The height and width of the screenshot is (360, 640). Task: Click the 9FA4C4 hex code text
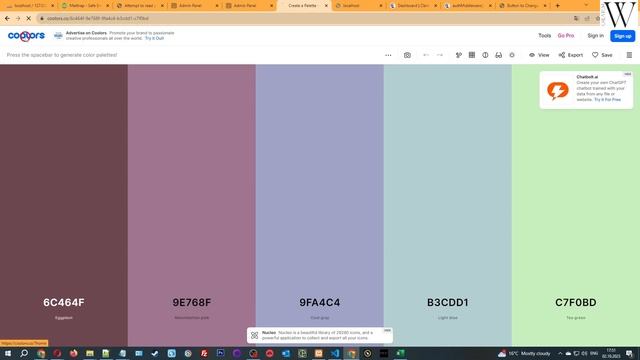[x=320, y=302]
